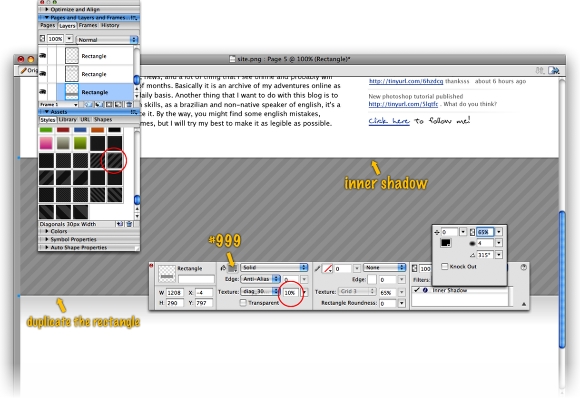580x398 pixels.
Task: Open the Frame 1 dropdown
Action: [58, 105]
